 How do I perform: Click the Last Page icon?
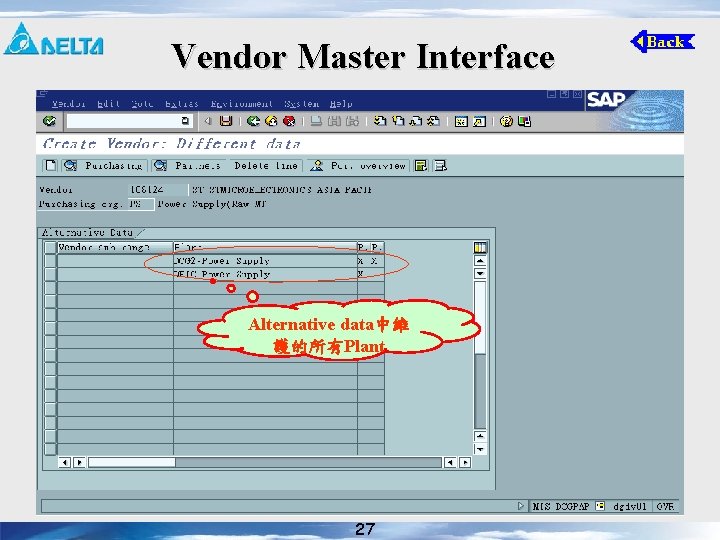point(433,121)
